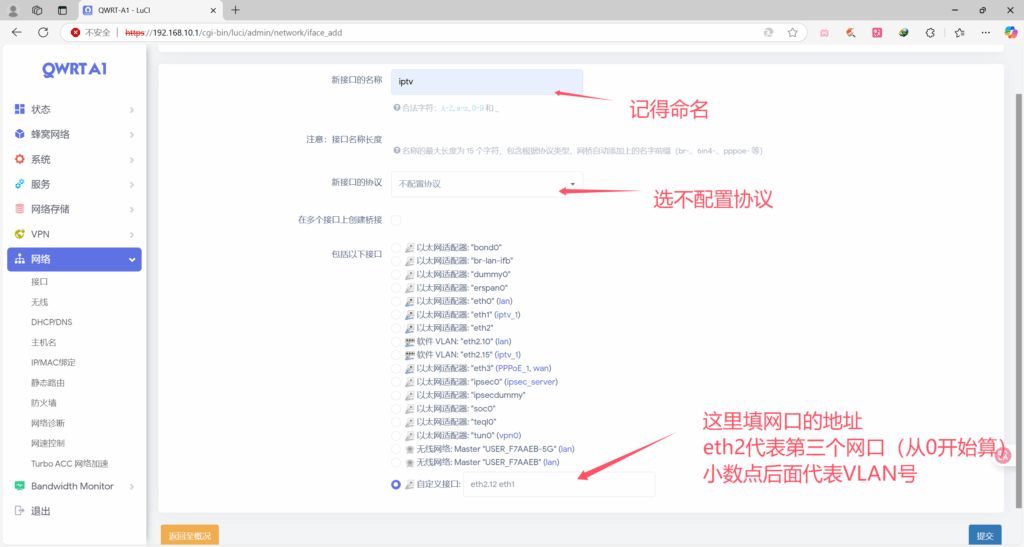Click the 网络存储 storage icon

[x=20, y=209]
